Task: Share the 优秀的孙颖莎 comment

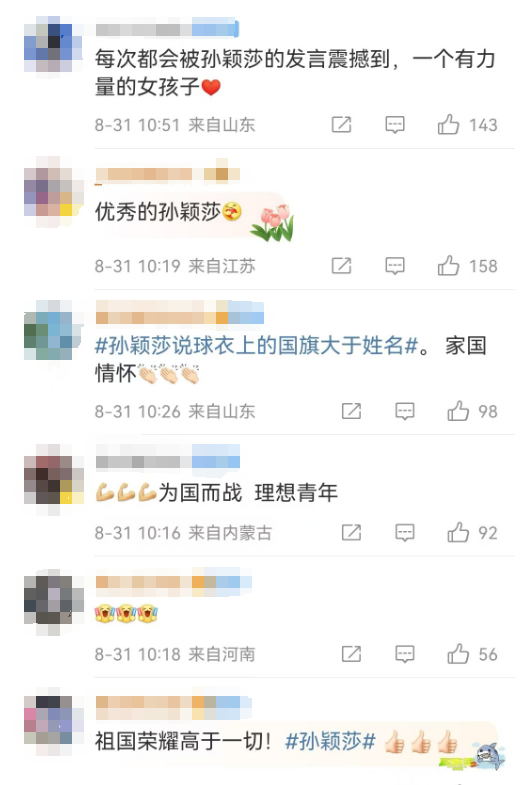Action: click(x=341, y=266)
